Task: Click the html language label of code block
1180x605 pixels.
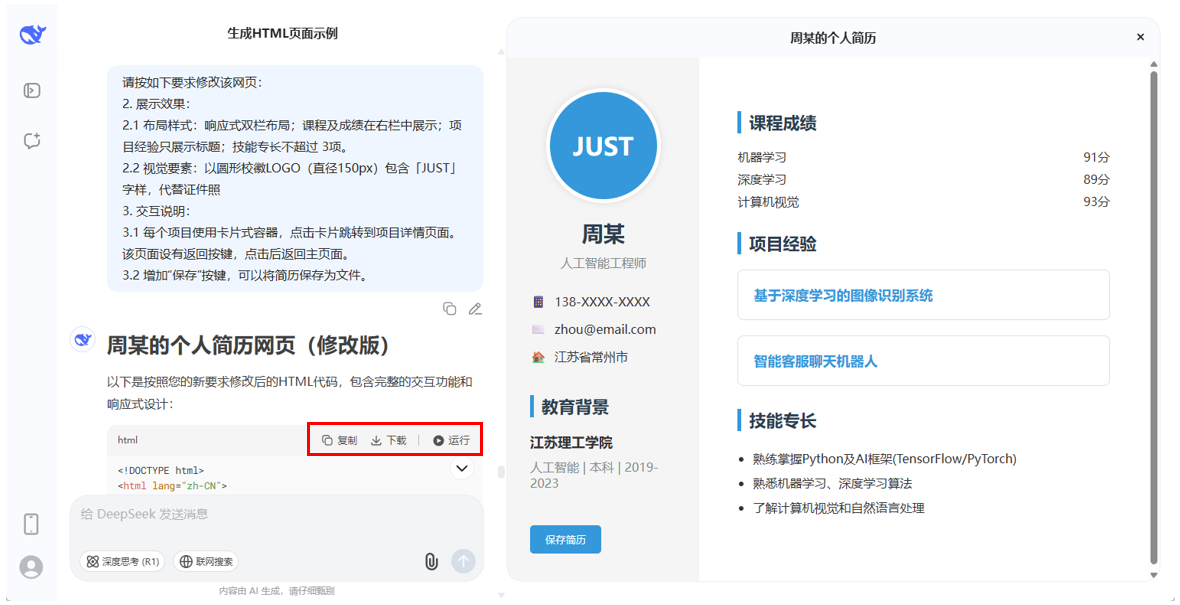Action: 127,440
